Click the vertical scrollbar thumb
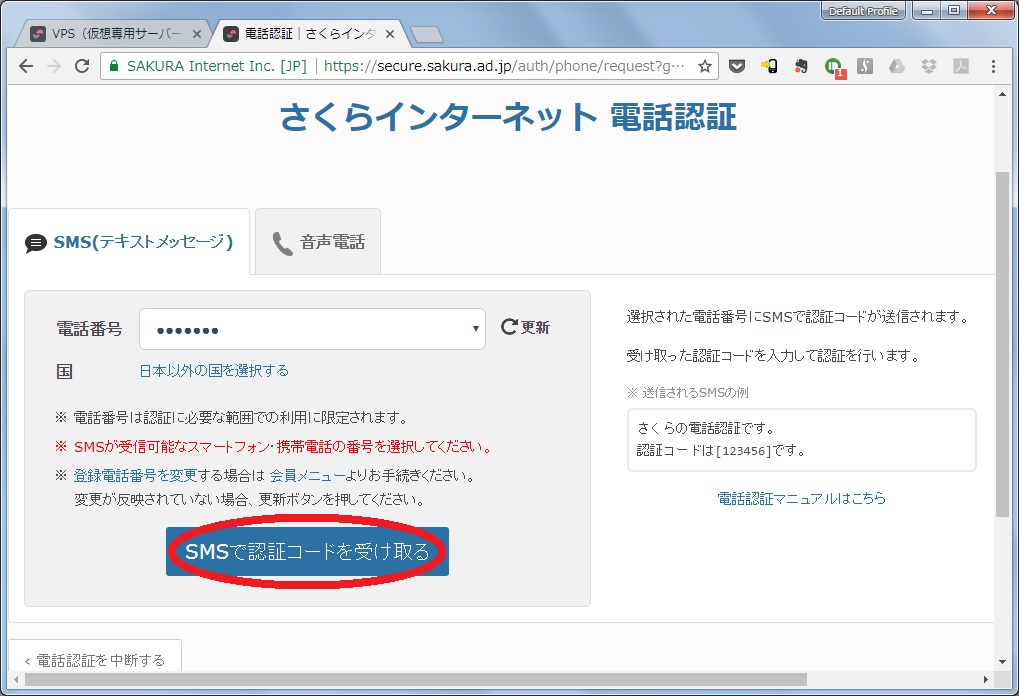The width and height of the screenshot is (1019, 696). click(1002, 344)
